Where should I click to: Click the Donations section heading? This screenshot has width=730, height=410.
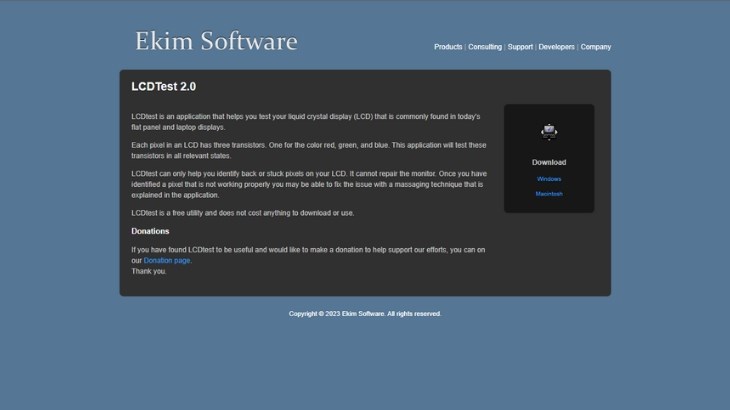pos(150,231)
